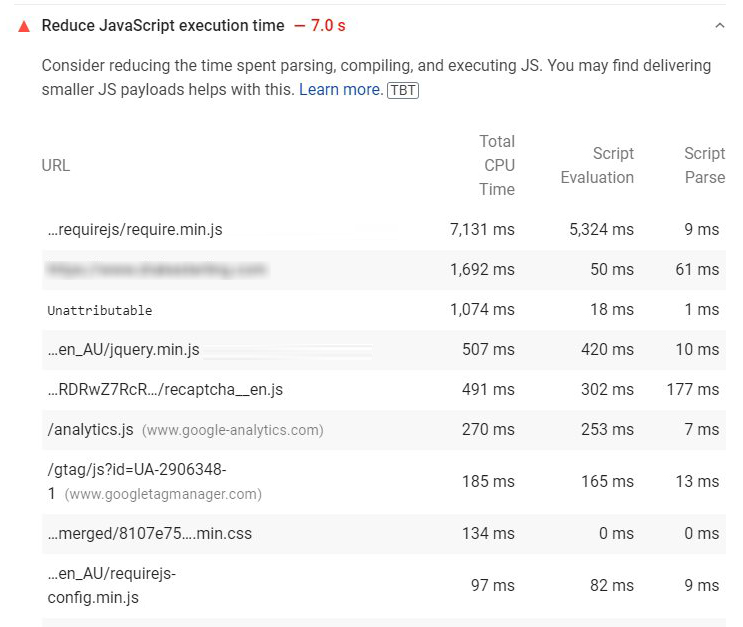Open the require.min.js script URL

click(135, 230)
